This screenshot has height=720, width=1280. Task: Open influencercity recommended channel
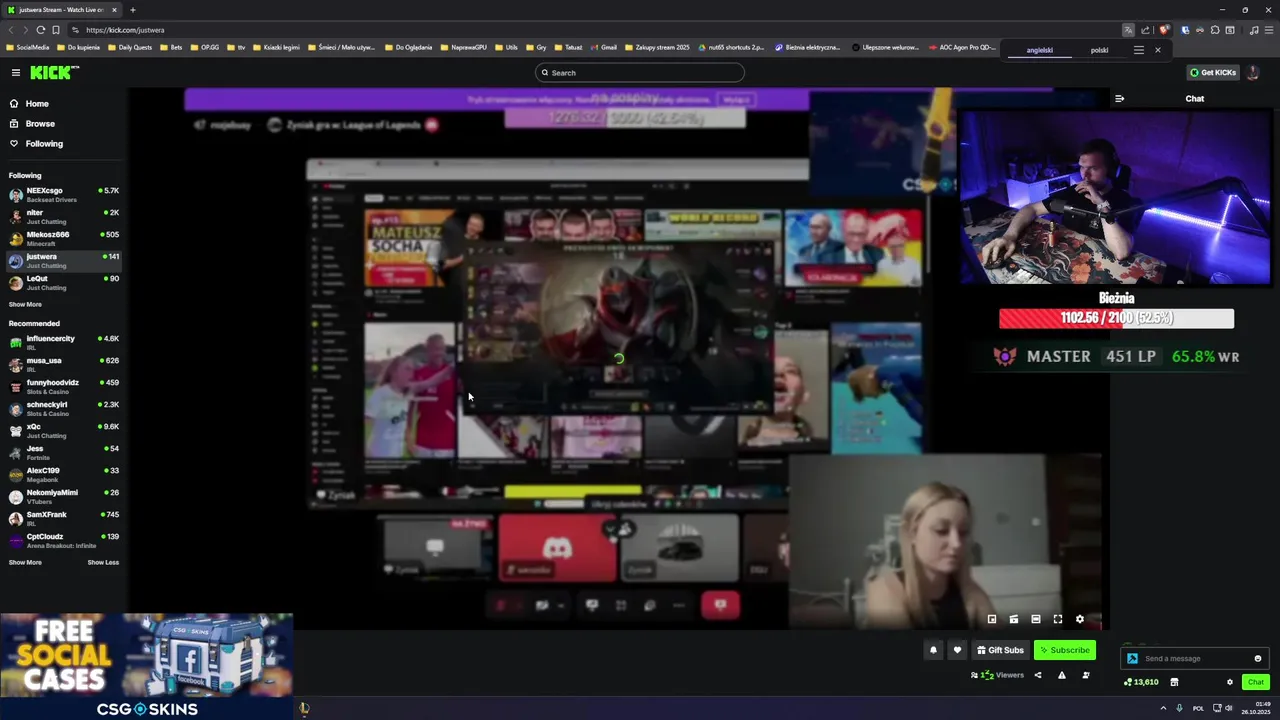point(63,342)
